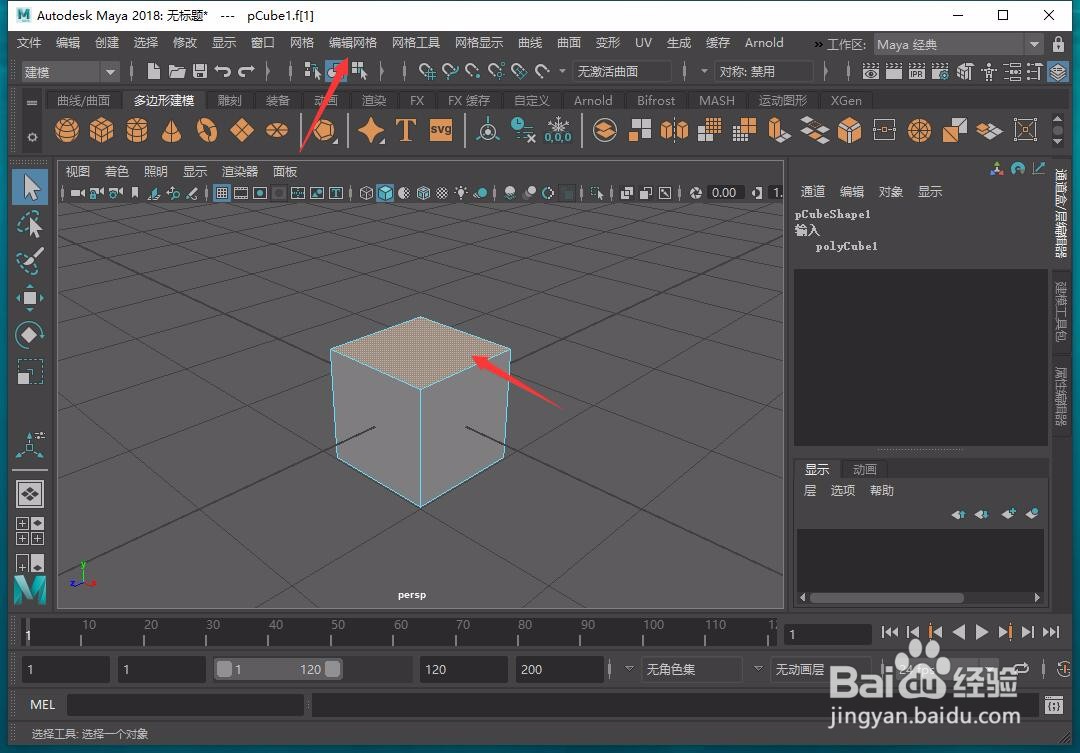Click the SVG import shelf icon
This screenshot has height=753, width=1080.
(441, 130)
